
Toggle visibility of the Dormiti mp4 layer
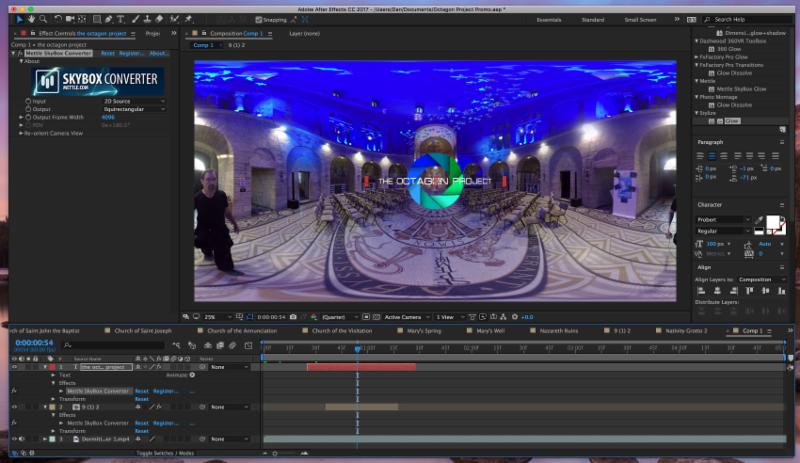click(x=14, y=439)
